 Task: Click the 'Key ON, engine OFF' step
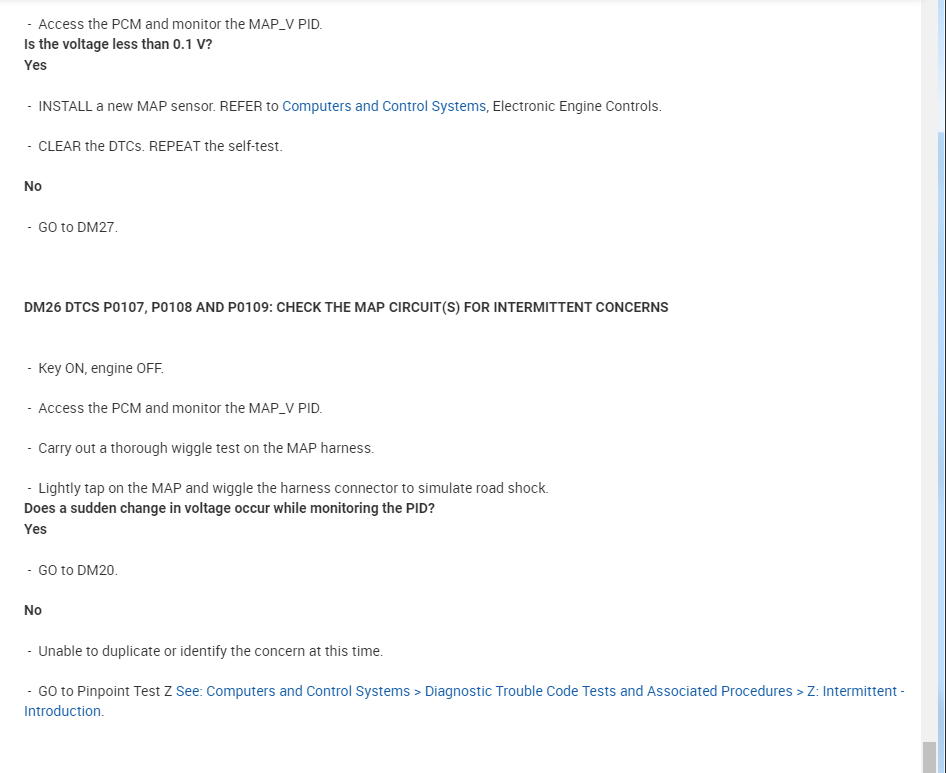pos(101,368)
